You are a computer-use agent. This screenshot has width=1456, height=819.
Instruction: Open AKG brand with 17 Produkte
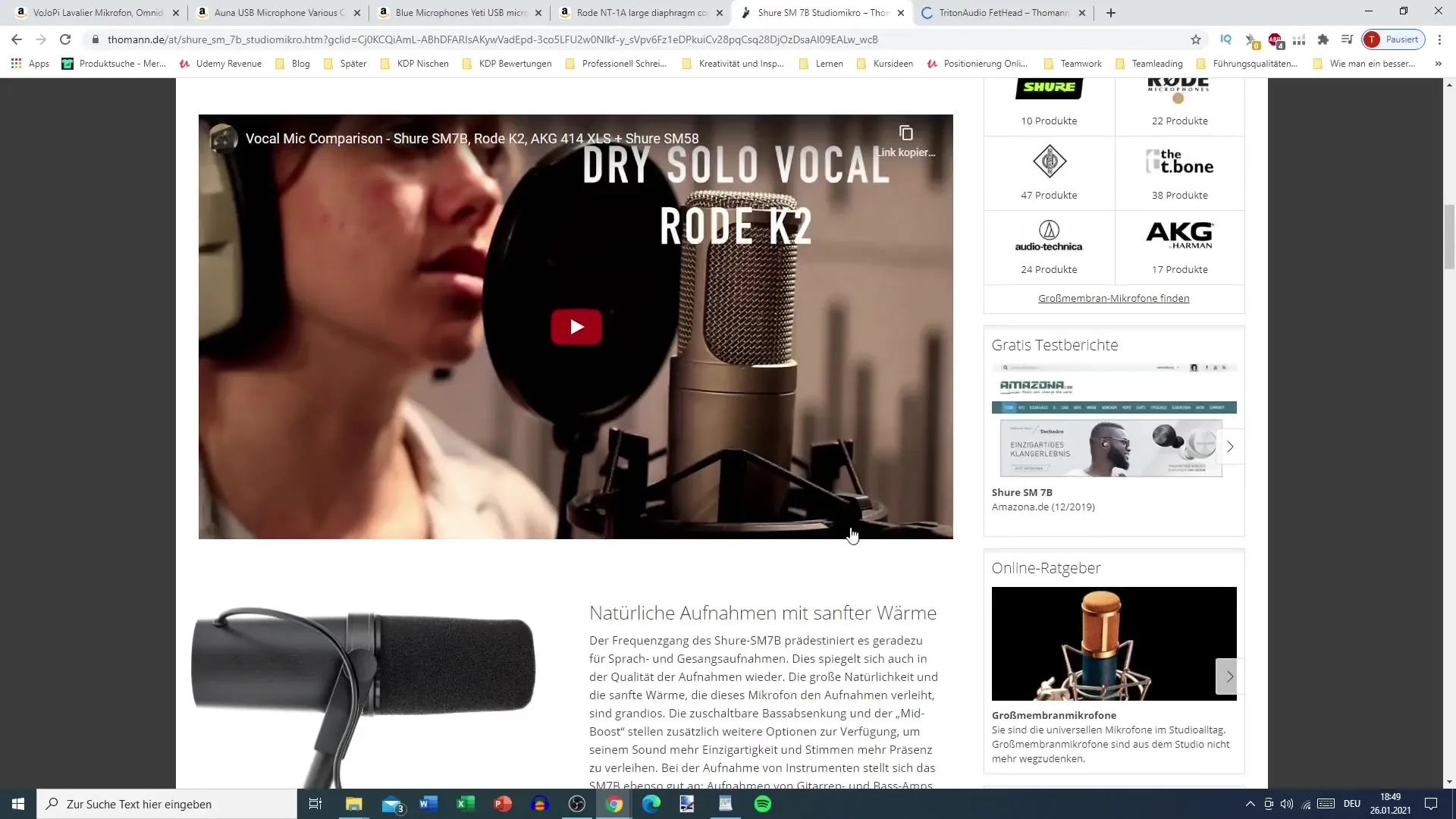coord(1179,248)
